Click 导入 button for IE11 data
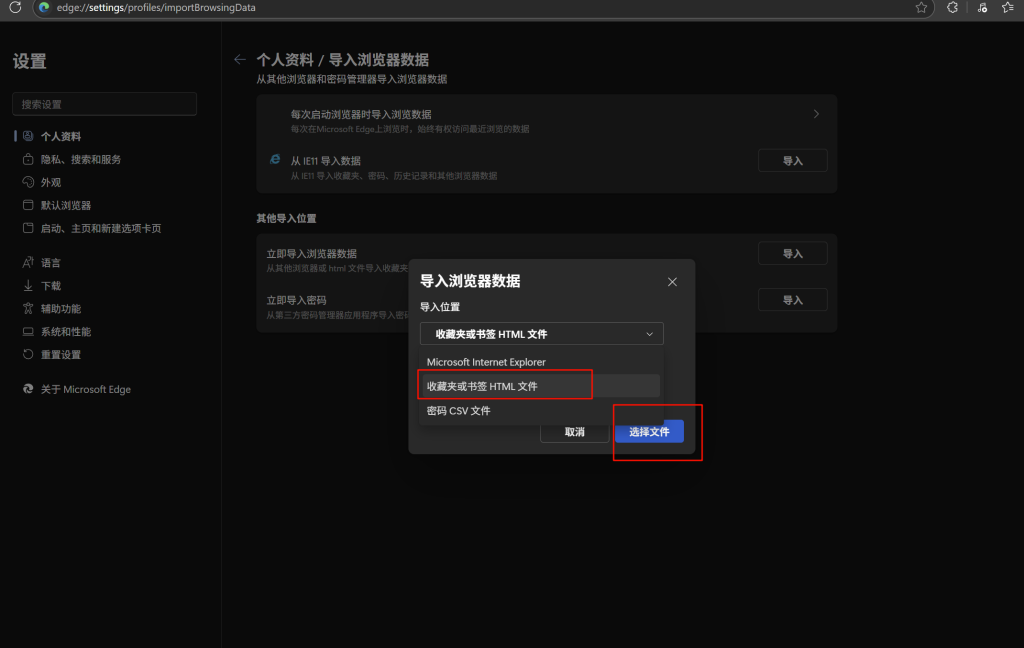Screen dimensions: 1024x648 coord(792,161)
